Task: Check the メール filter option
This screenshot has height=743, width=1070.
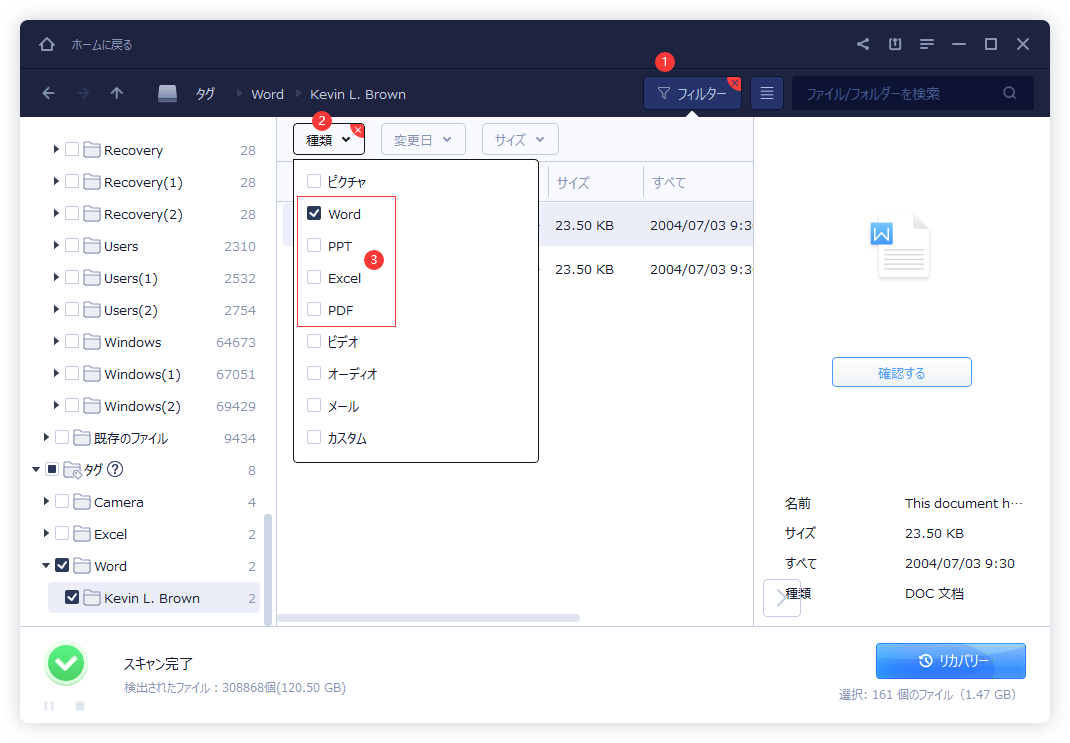Action: [314, 405]
